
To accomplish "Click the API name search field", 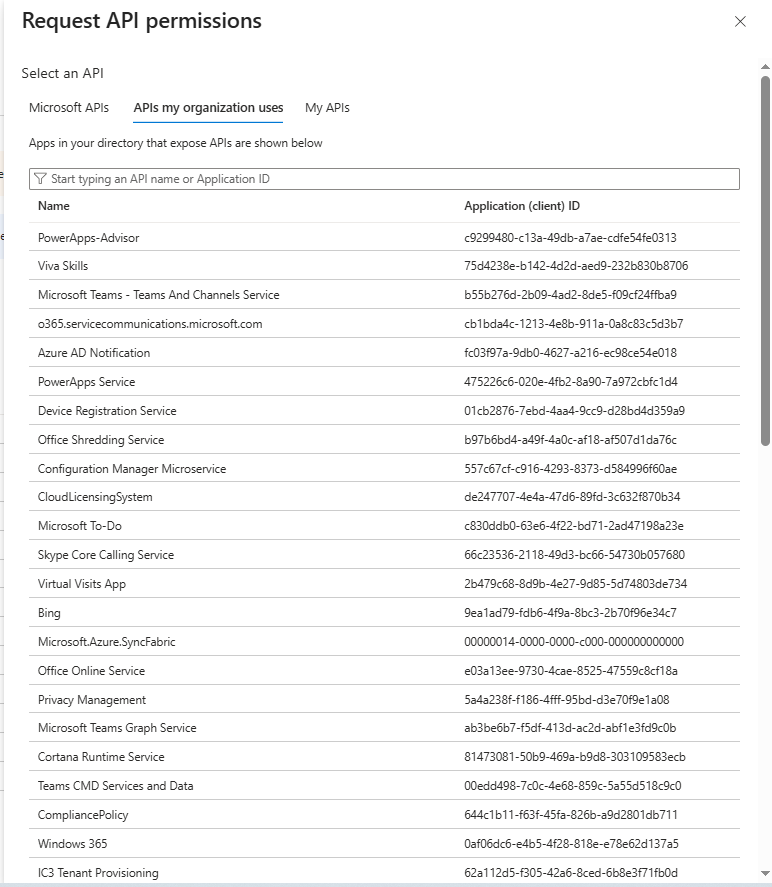I will click(x=390, y=179).
